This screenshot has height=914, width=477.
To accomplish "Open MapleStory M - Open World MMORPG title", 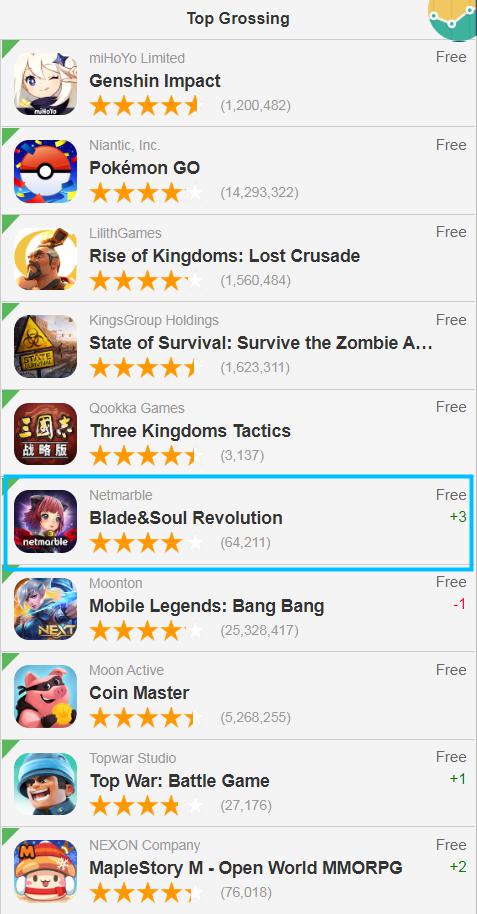I will [x=245, y=868].
